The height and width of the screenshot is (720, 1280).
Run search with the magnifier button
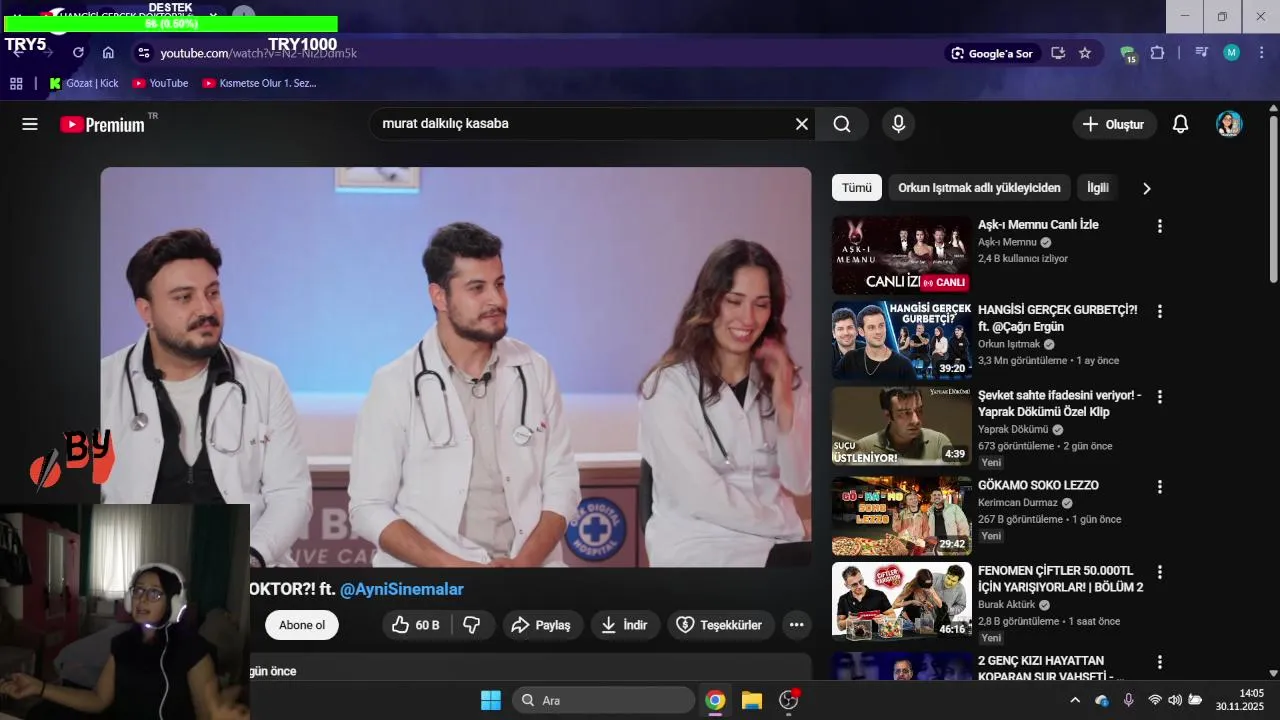click(842, 124)
